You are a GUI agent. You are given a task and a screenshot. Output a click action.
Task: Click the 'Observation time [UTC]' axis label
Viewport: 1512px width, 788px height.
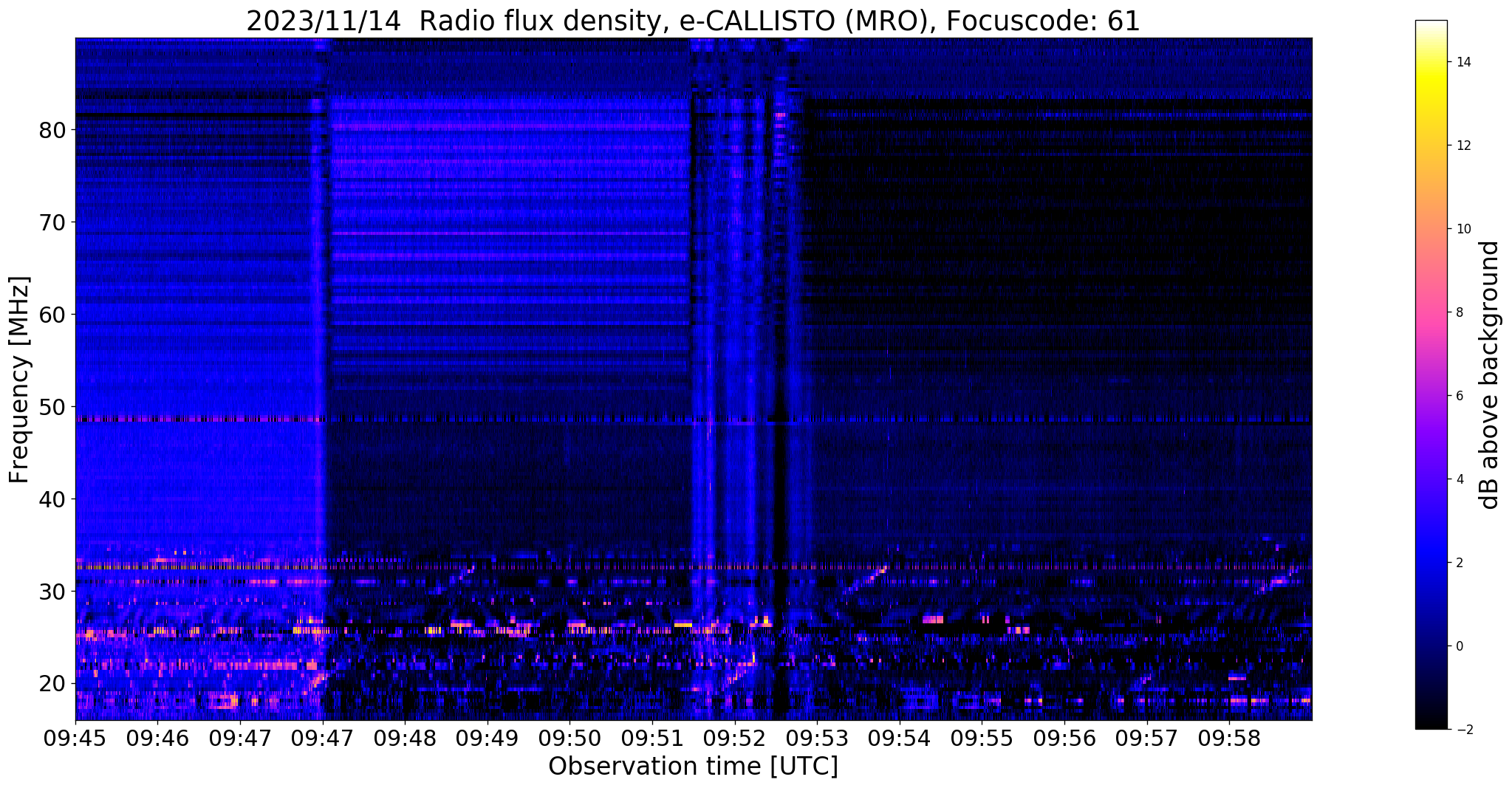[x=693, y=767]
